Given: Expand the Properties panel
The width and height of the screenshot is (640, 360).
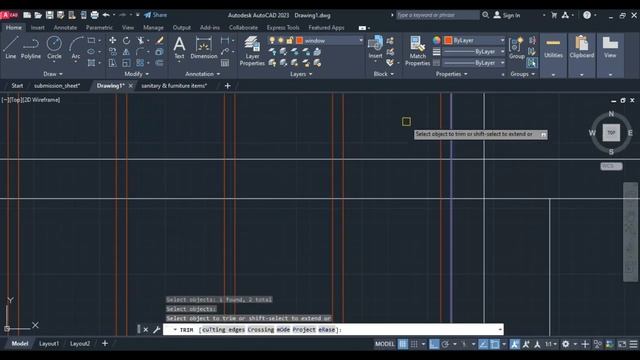Looking at the screenshot, I should (451, 74).
